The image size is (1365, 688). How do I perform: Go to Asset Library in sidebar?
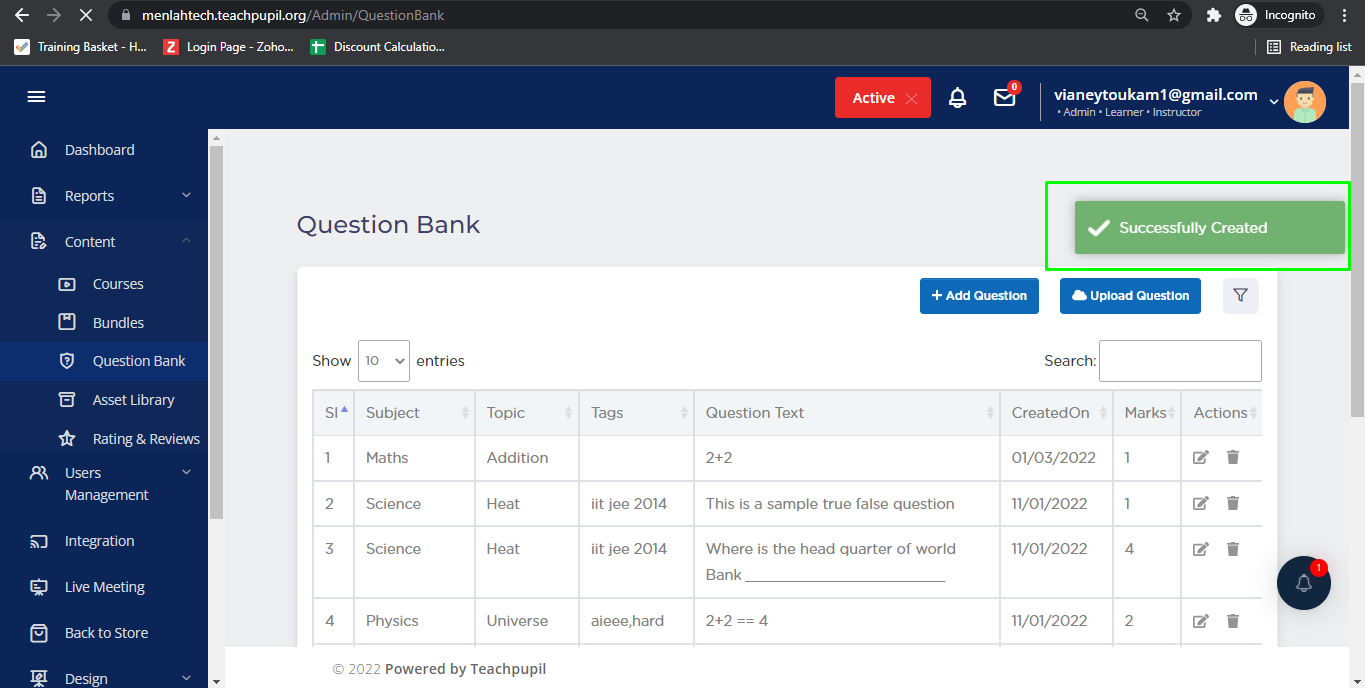pyautogui.click(x=133, y=400)
